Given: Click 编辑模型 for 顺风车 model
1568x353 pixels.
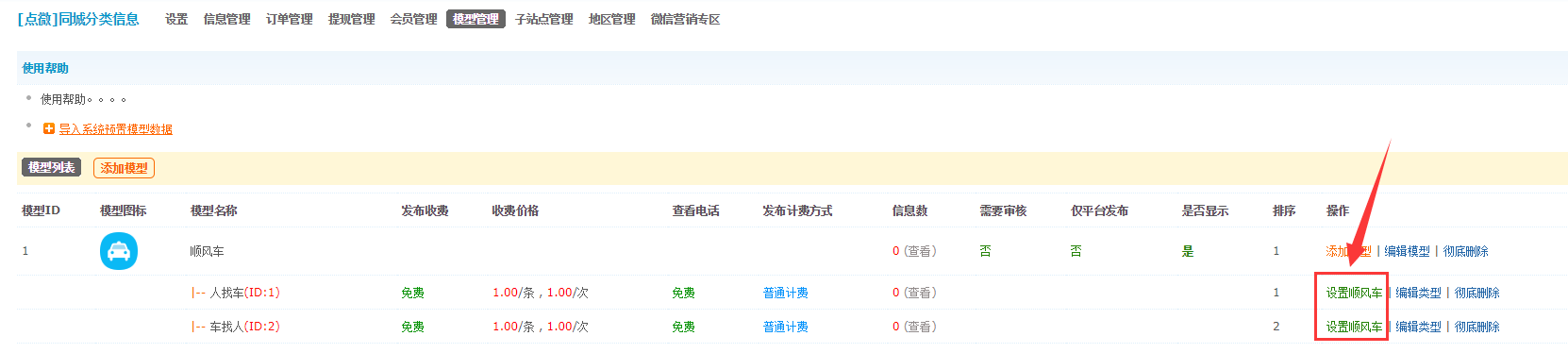Looking at the screenshot, I should point(1407,251).
